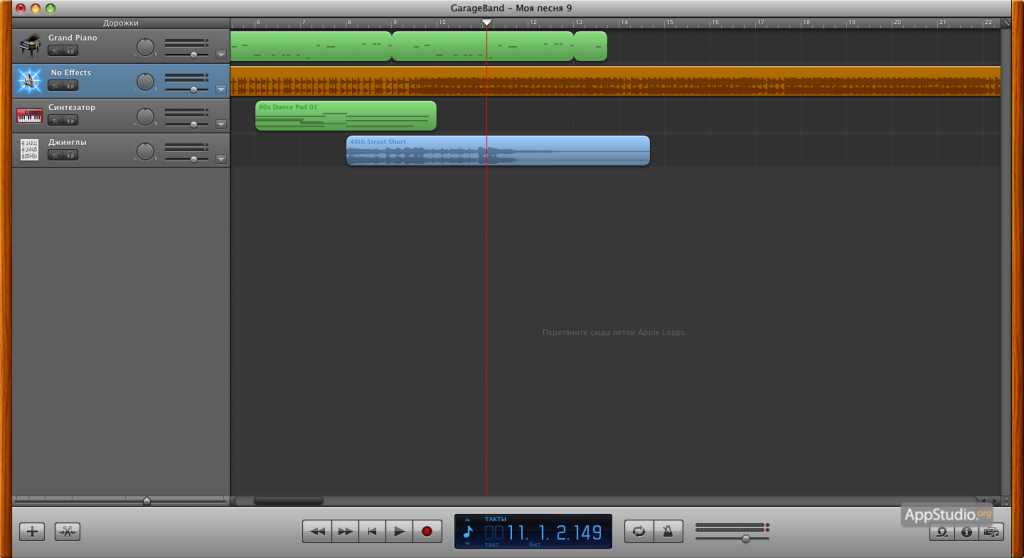Select the short last Grand Piano region
The height and width of the screenshot is (558, 1024).
click(x=590, y=46)
